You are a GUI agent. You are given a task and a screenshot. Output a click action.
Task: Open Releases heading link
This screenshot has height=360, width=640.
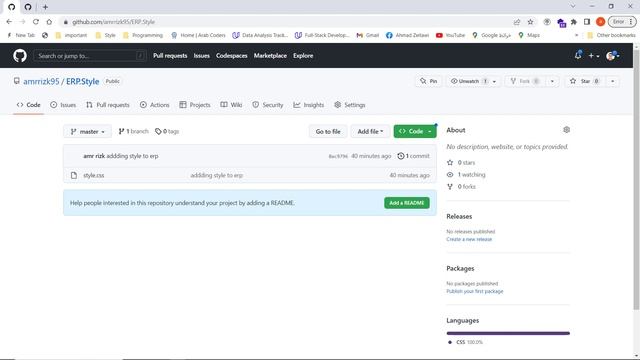[x=459, y=216]
